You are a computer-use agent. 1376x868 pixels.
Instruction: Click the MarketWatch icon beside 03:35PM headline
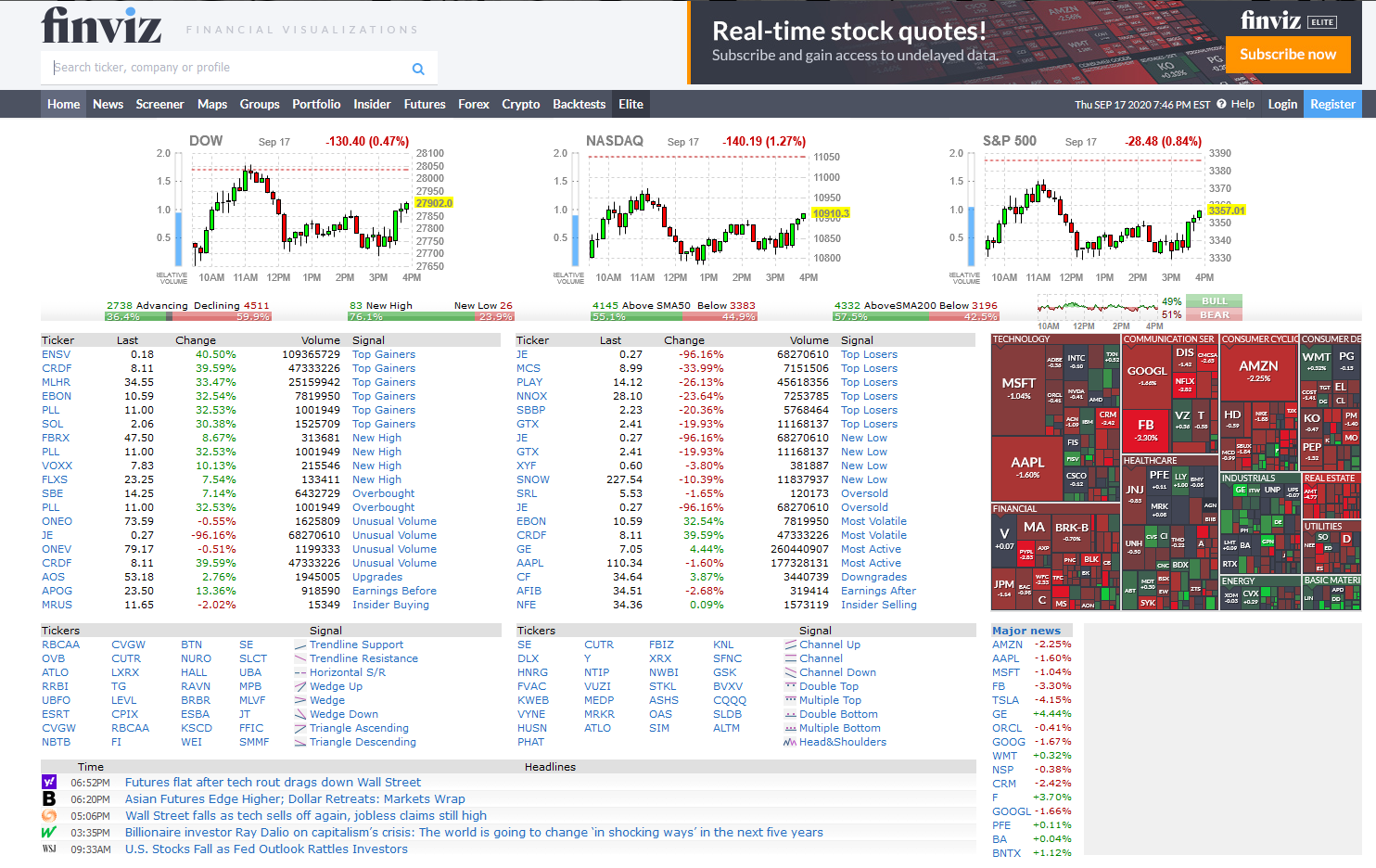[x=49, y=832]
